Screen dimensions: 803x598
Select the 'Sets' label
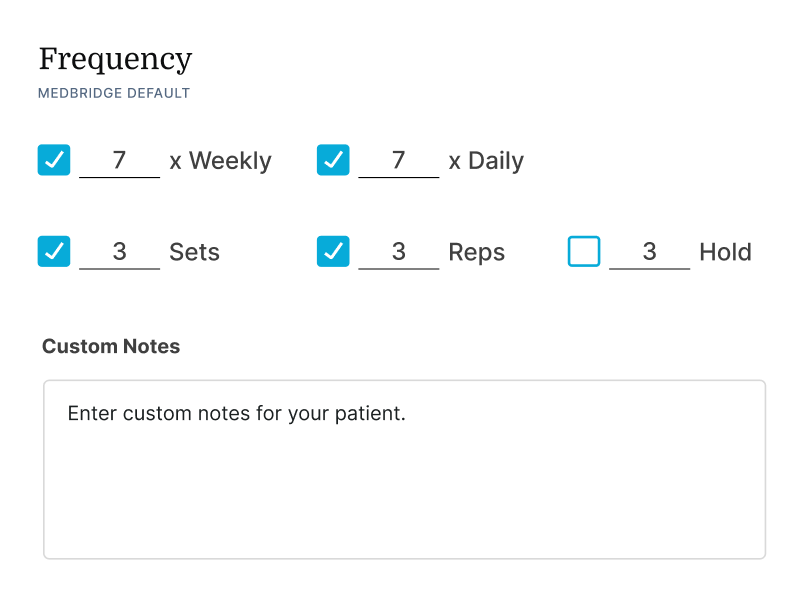194,252
